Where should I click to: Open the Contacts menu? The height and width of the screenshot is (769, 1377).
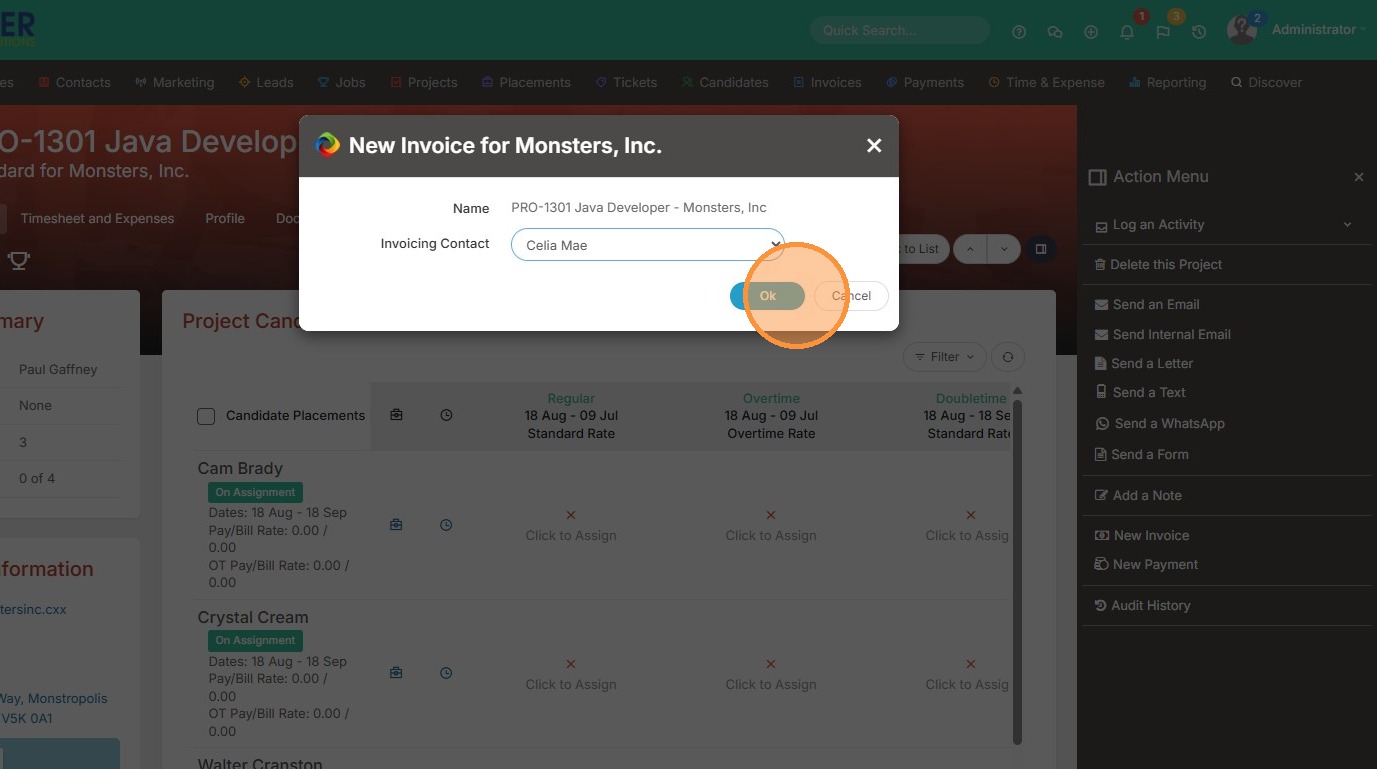pyautogui.click(x=75, y=83)
